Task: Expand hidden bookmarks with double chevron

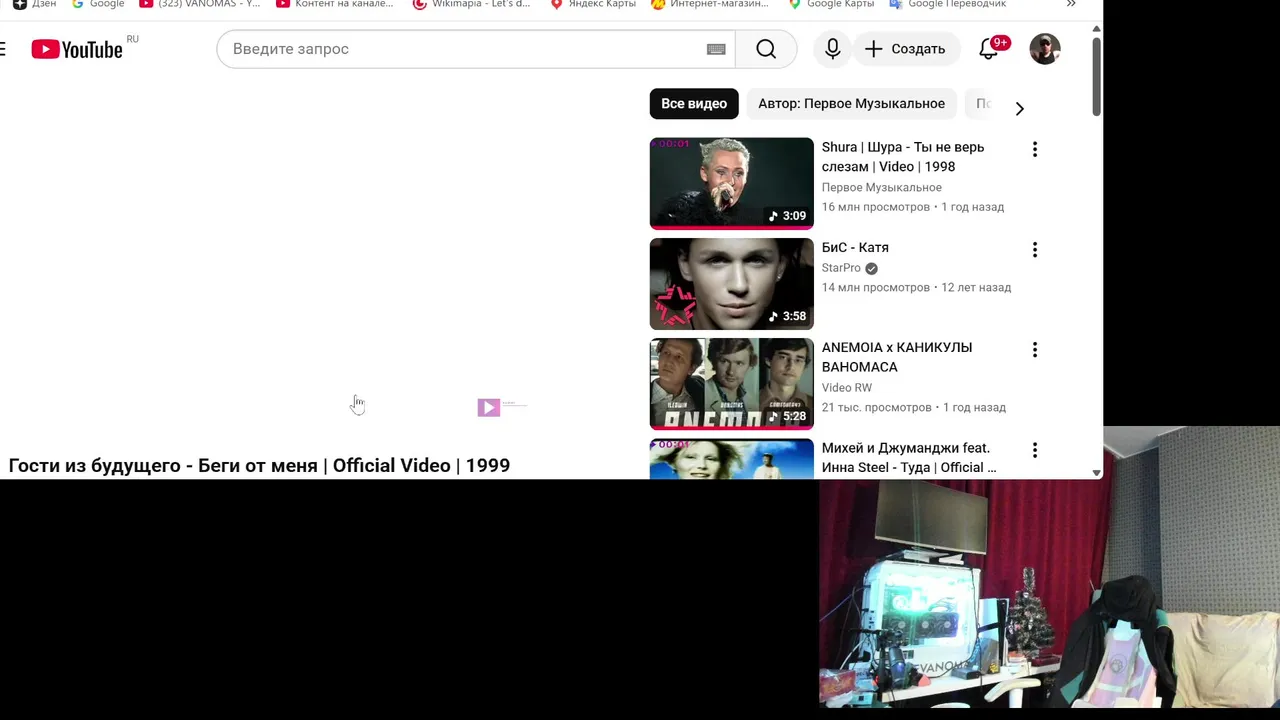Action: click(1071, 4)
